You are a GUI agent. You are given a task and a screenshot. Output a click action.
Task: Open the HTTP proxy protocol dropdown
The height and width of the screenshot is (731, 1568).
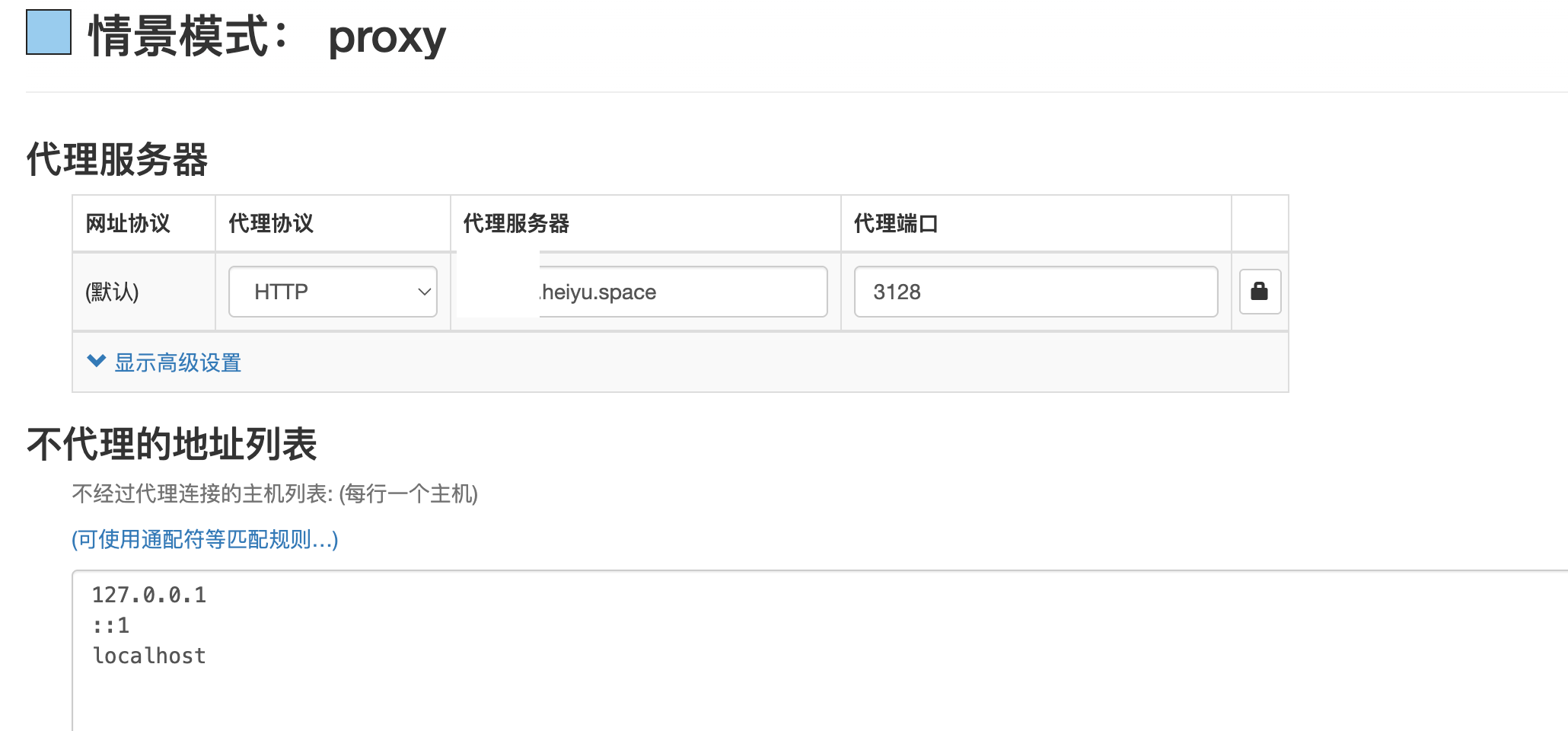tap(333, 292)
